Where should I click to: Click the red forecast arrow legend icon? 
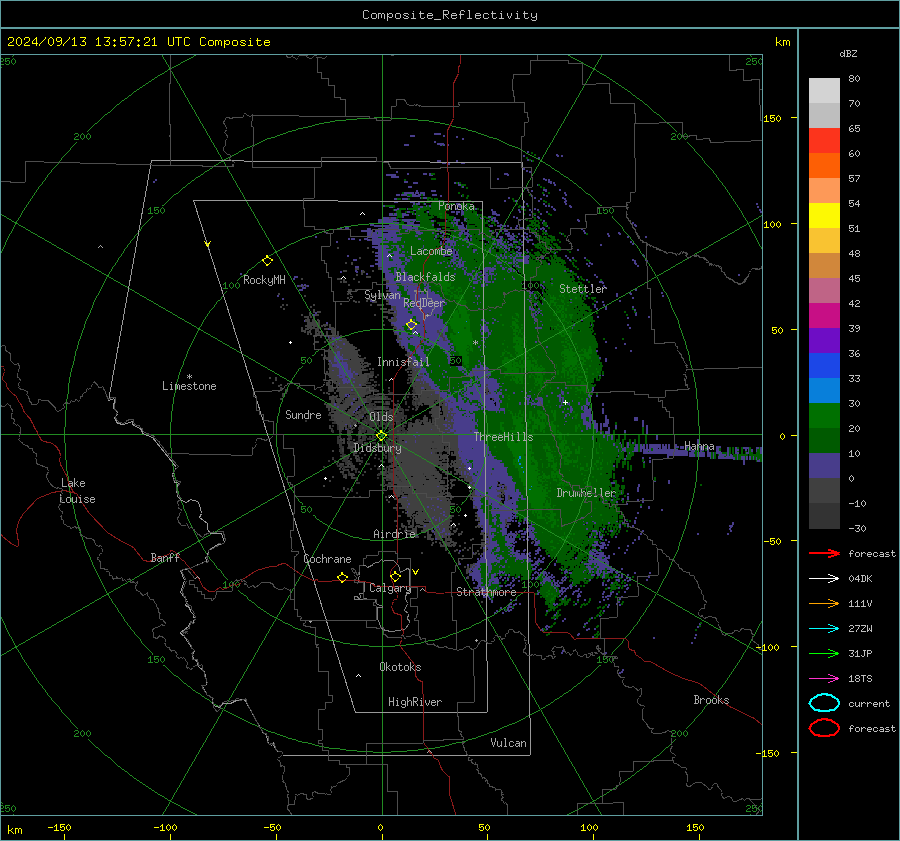[824, 553]
